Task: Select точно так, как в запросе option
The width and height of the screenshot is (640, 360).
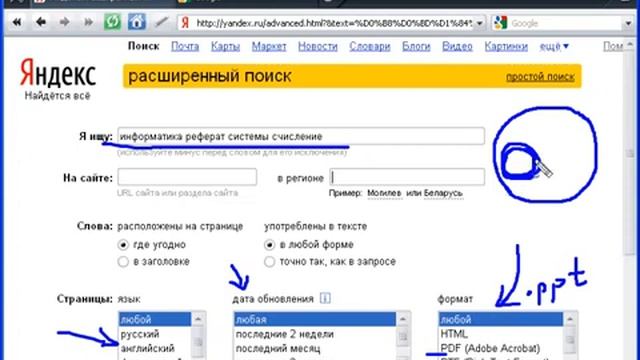Action: point(269,262)
